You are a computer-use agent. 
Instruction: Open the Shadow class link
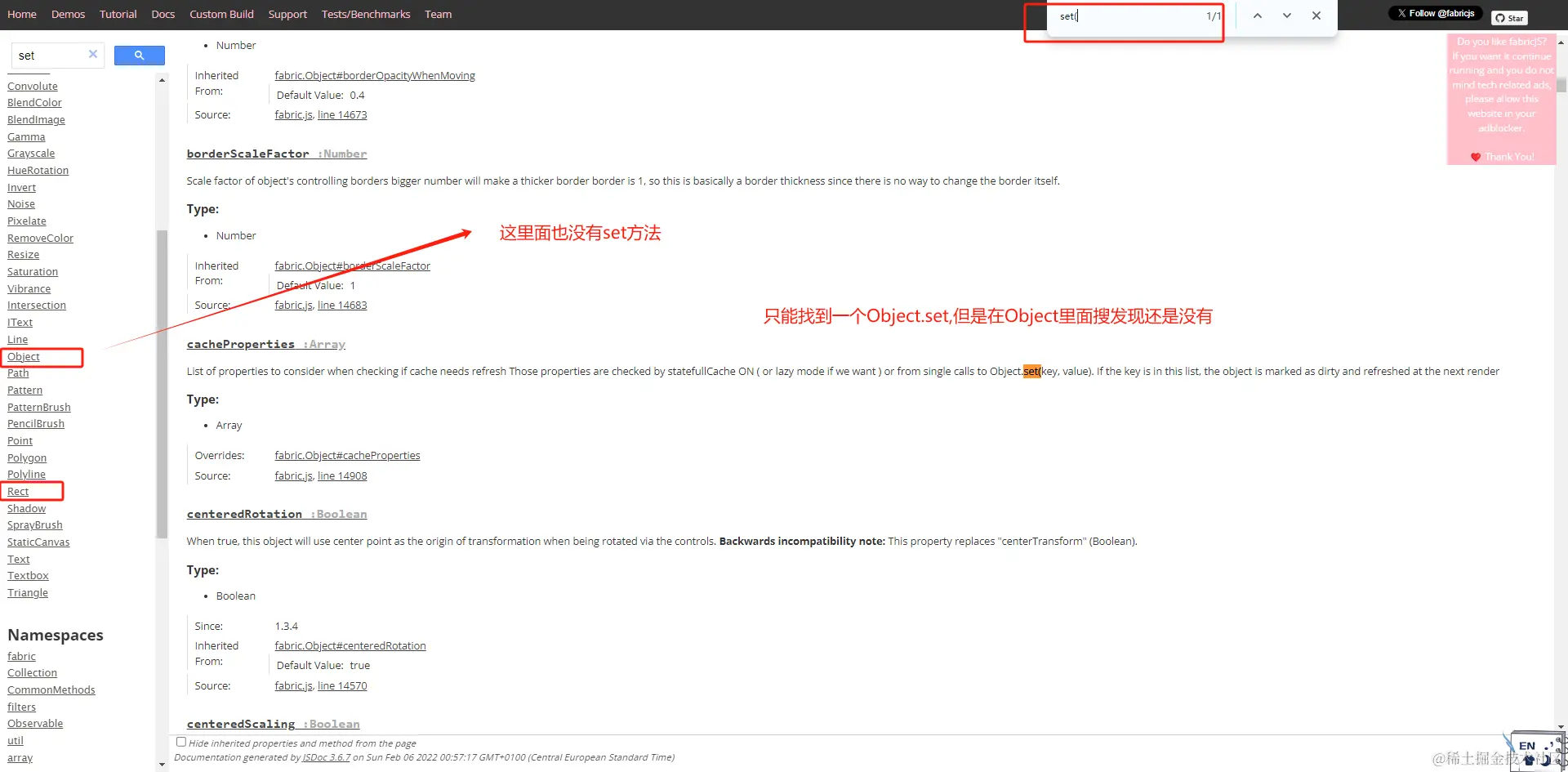pyautogui.click(x=26, y=508)
